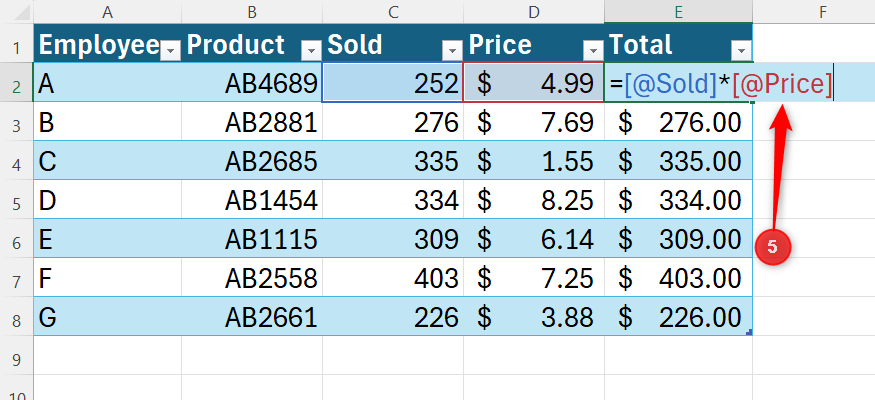
Task: Select employee cell D
Action: (108, 199)
